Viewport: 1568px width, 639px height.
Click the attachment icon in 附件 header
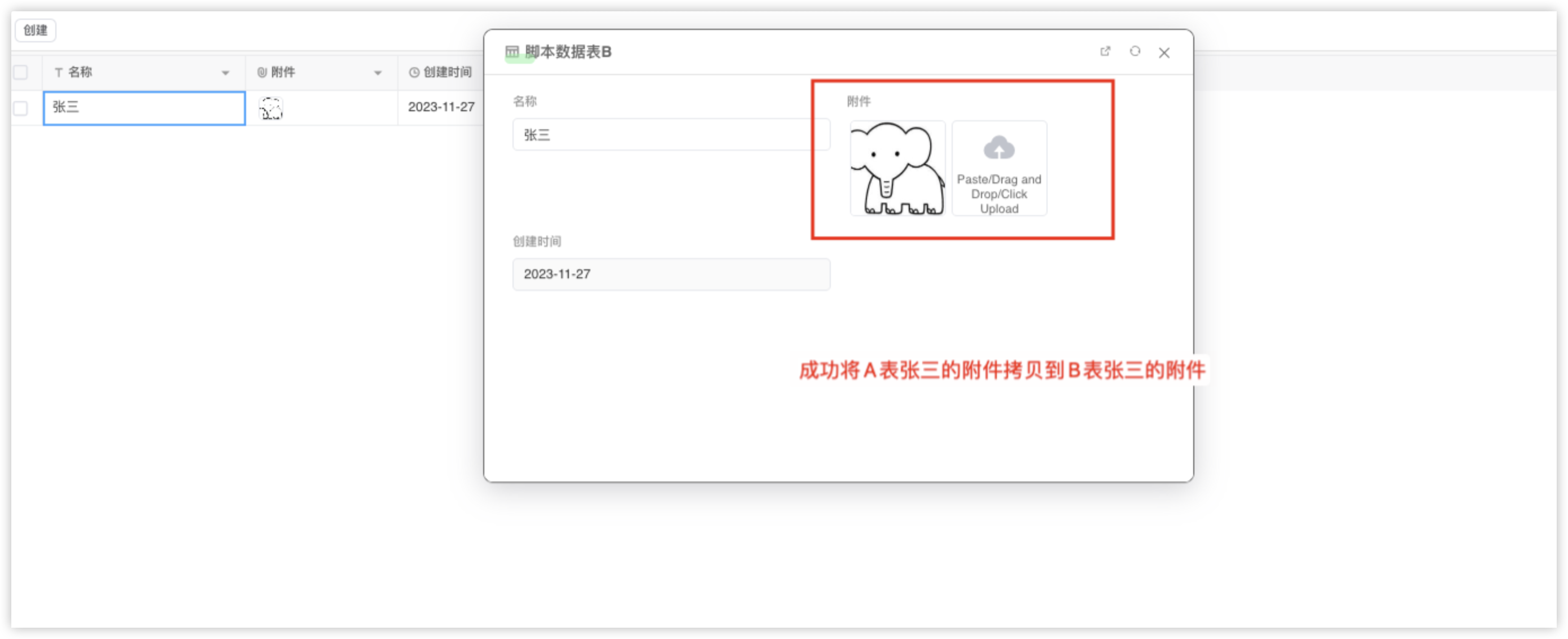262,72
